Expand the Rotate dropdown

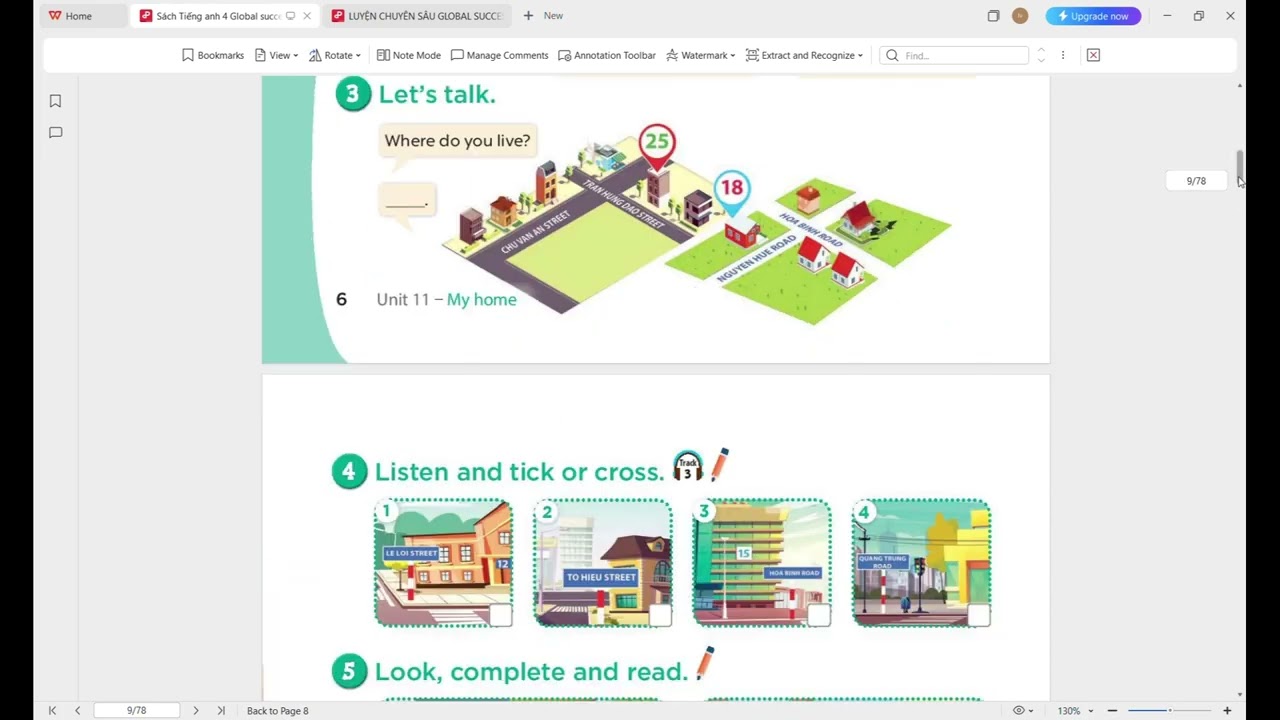[x=335, y=56]
